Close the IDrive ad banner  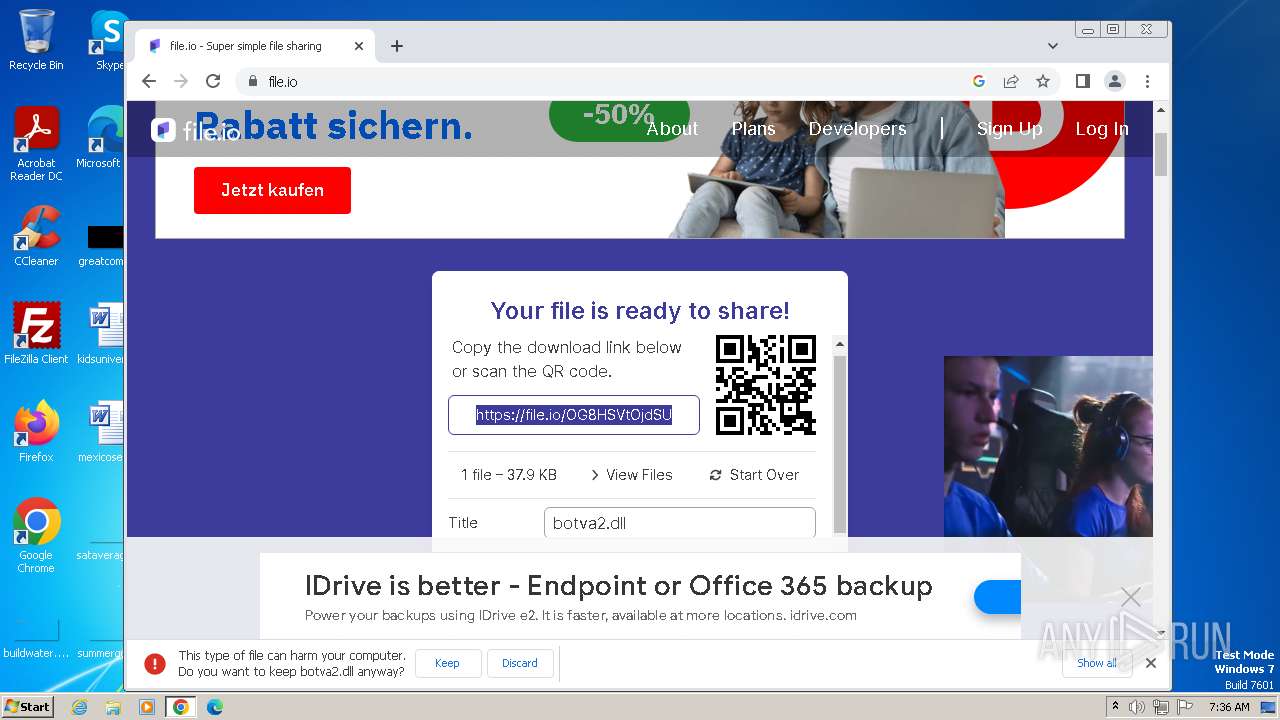(1131, 597)
